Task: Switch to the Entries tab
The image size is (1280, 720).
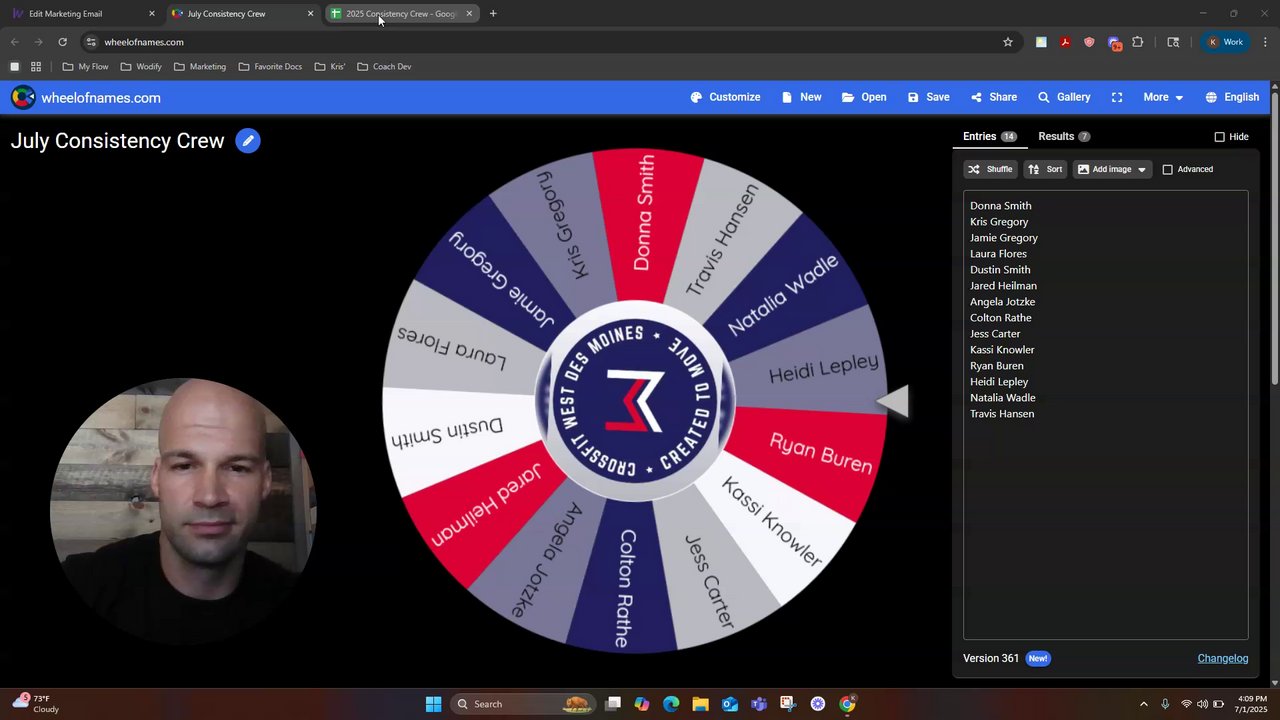Action: [x=989, y=136]
